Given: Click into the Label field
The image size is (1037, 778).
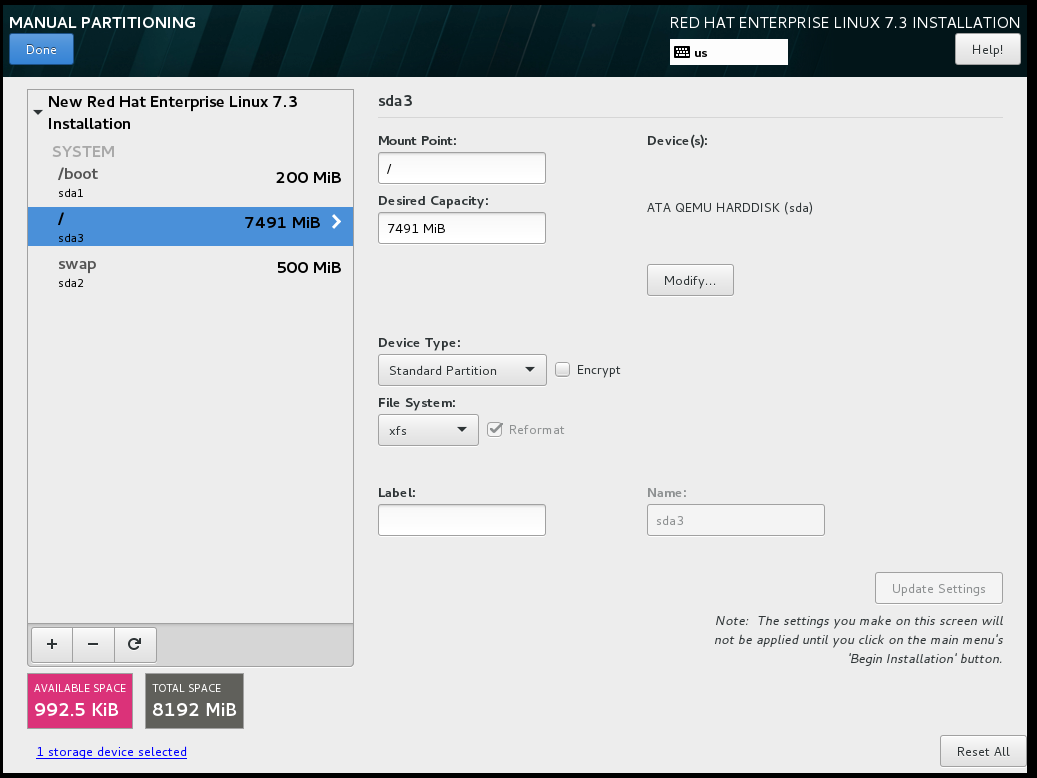Looking at the screenshot, I should (x=462, y=520).
